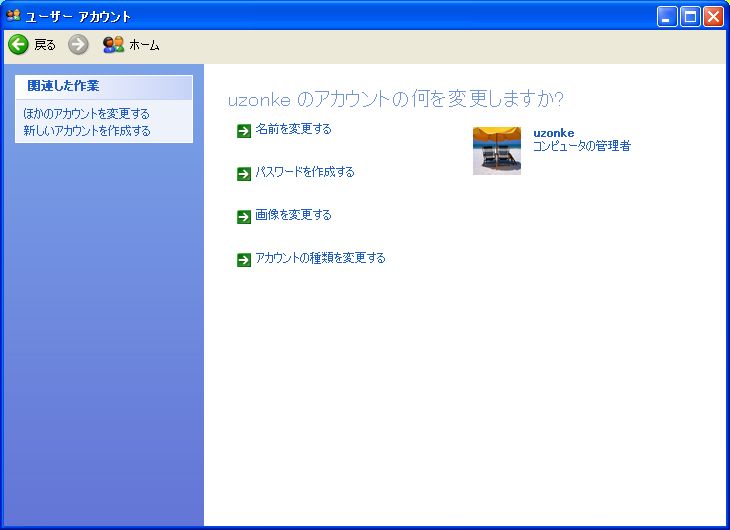Click the User Accounts title bar icon
Viewport: 730px width, 530px height.
pos(14,16)
